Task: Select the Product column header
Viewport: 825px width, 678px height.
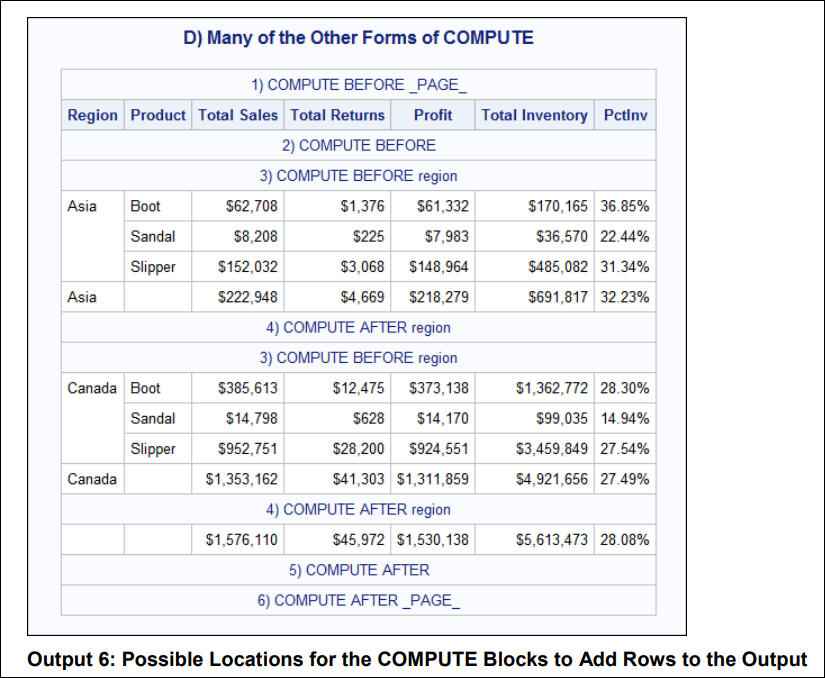Action: click(x=158, y=115)
